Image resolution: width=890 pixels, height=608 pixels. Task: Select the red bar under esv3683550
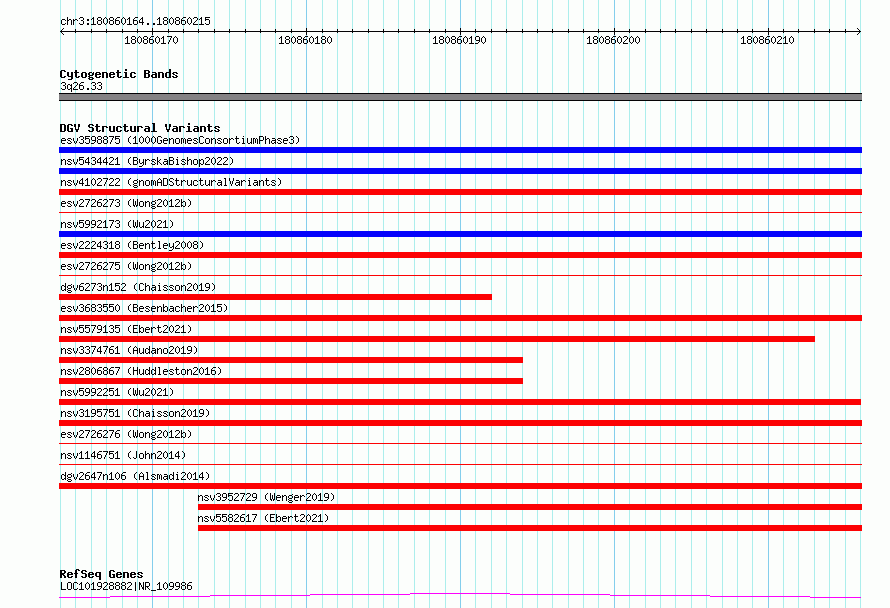[460, 318]
